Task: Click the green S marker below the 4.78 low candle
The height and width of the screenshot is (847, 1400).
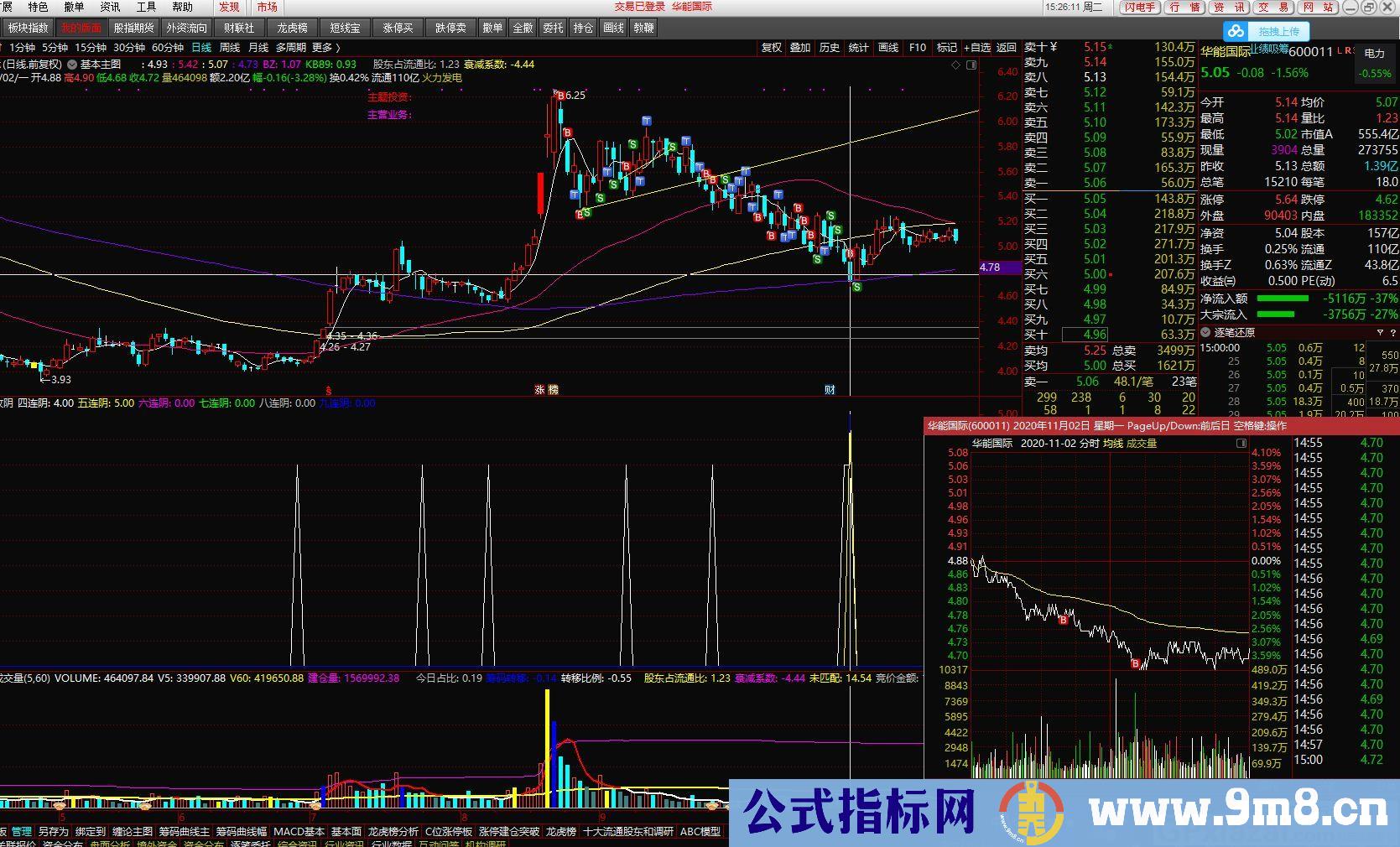Action: 856,288
